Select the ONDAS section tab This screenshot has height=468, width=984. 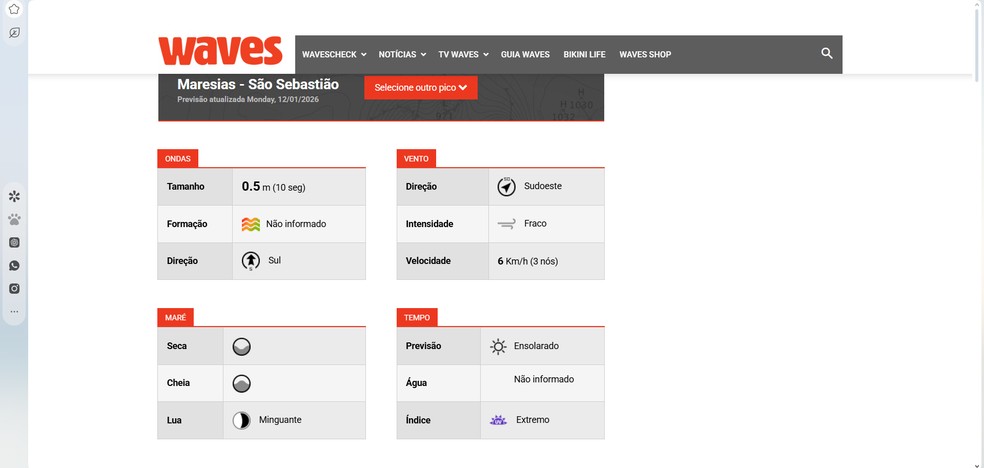(x=178, y=159)
